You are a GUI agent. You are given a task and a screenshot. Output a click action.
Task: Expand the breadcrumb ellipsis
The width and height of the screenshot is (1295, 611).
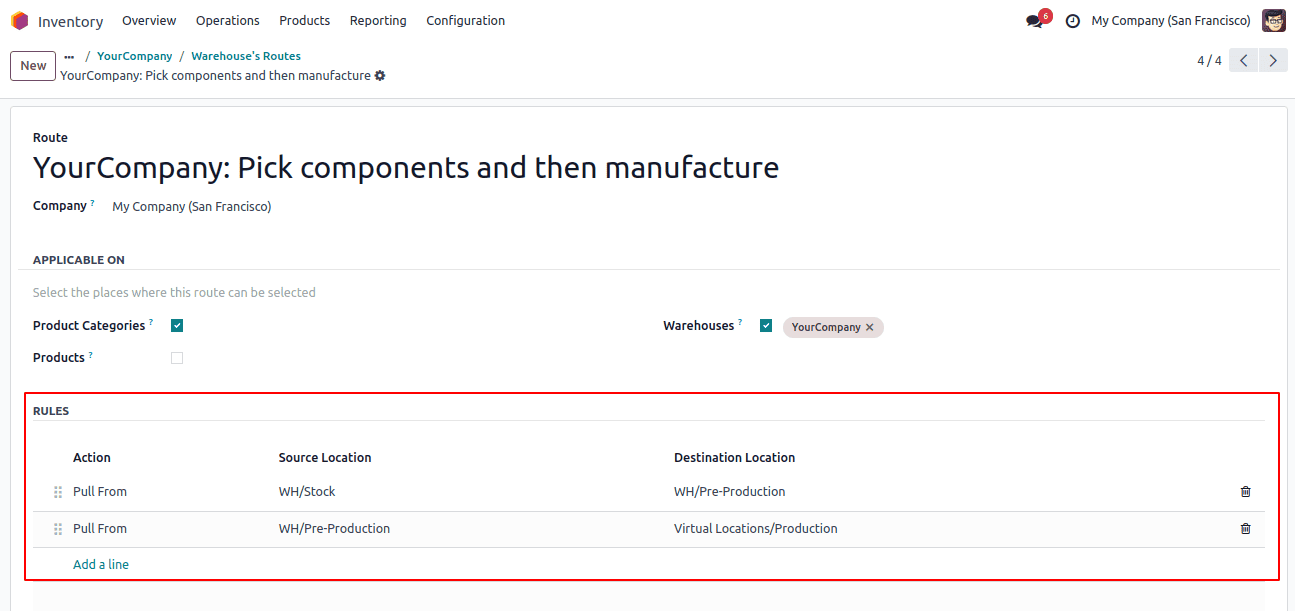click(69, 57)
